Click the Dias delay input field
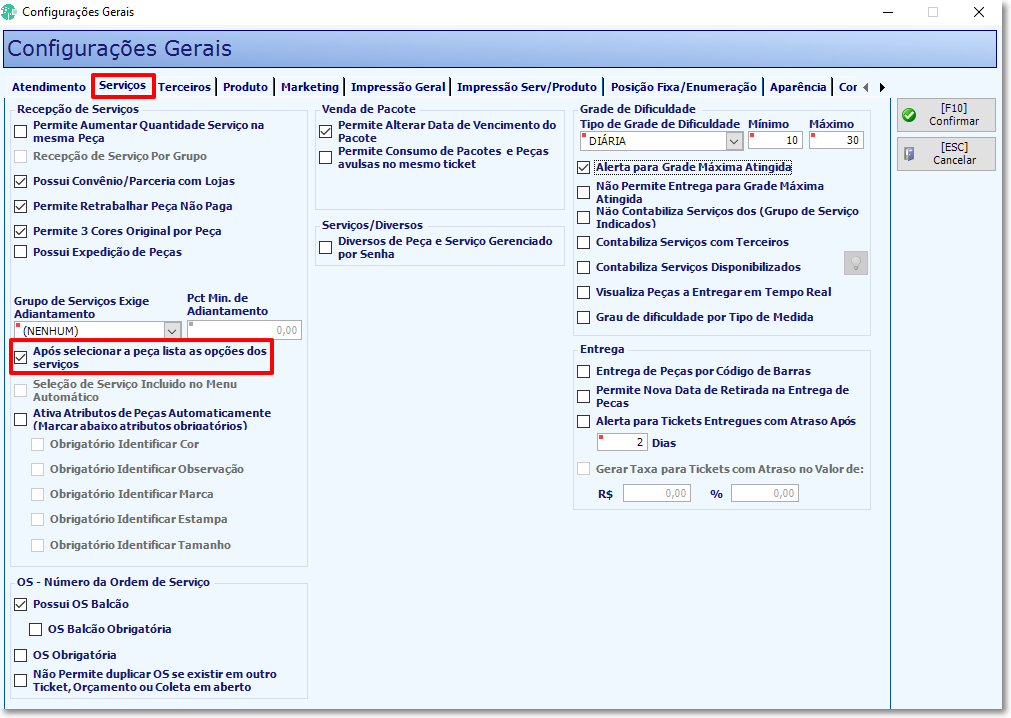The width and height of the screenshot is (1011, 718). coord(622,442)
